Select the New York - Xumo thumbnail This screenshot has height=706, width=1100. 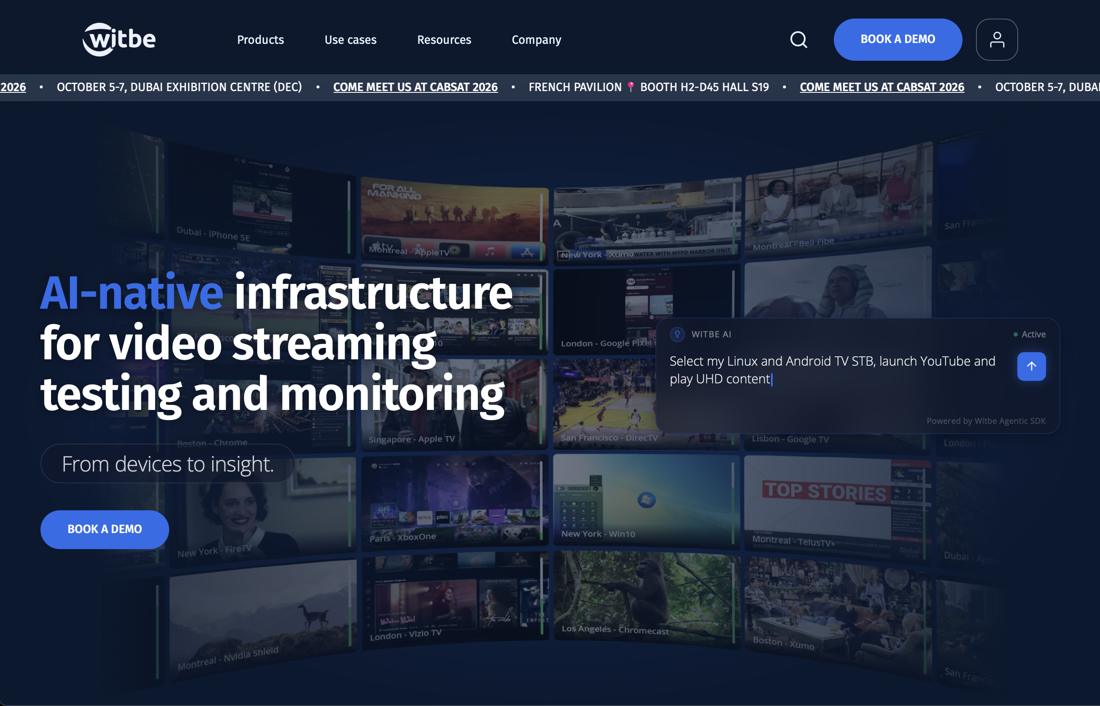647,221
